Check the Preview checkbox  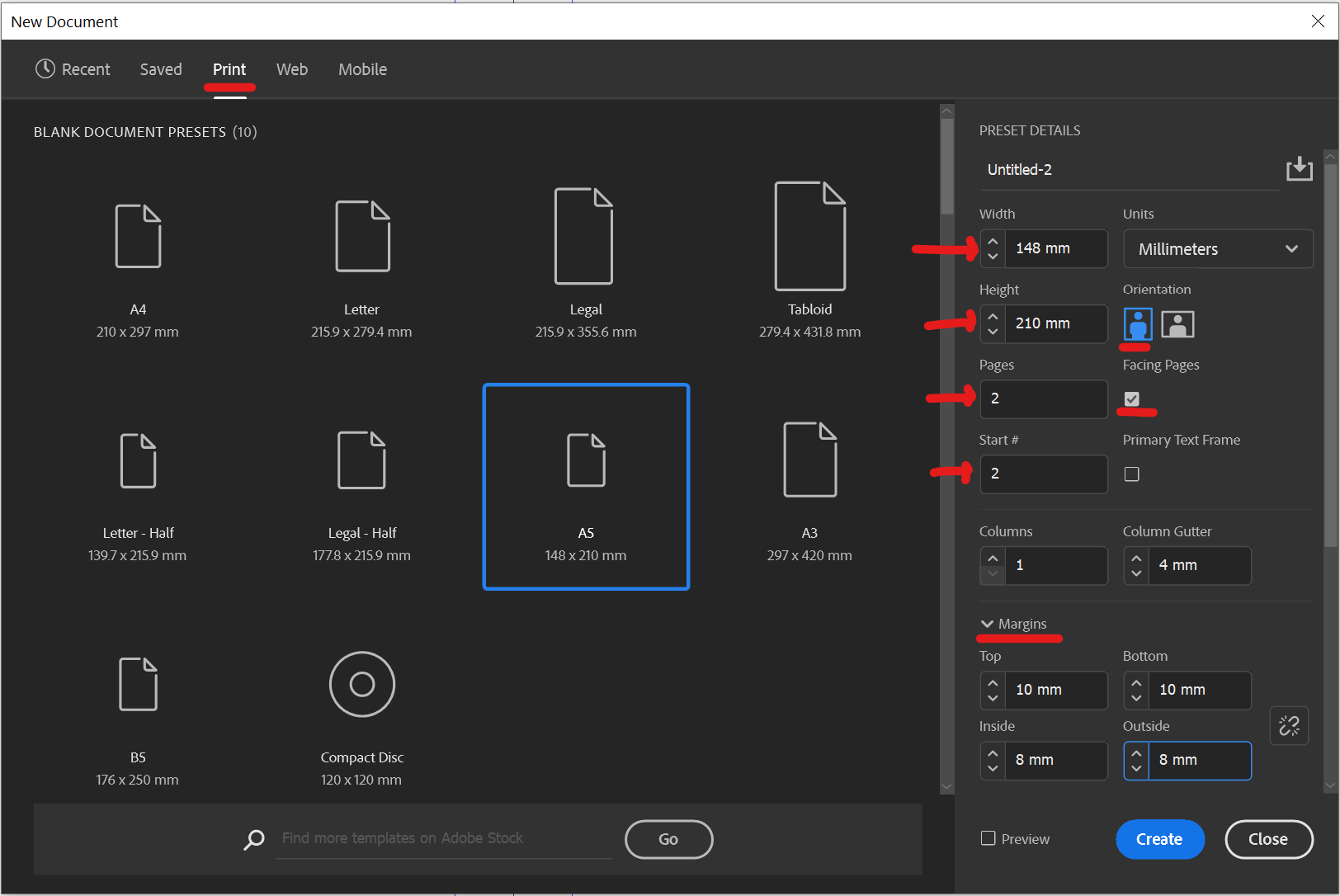click(x=987, y=838)
